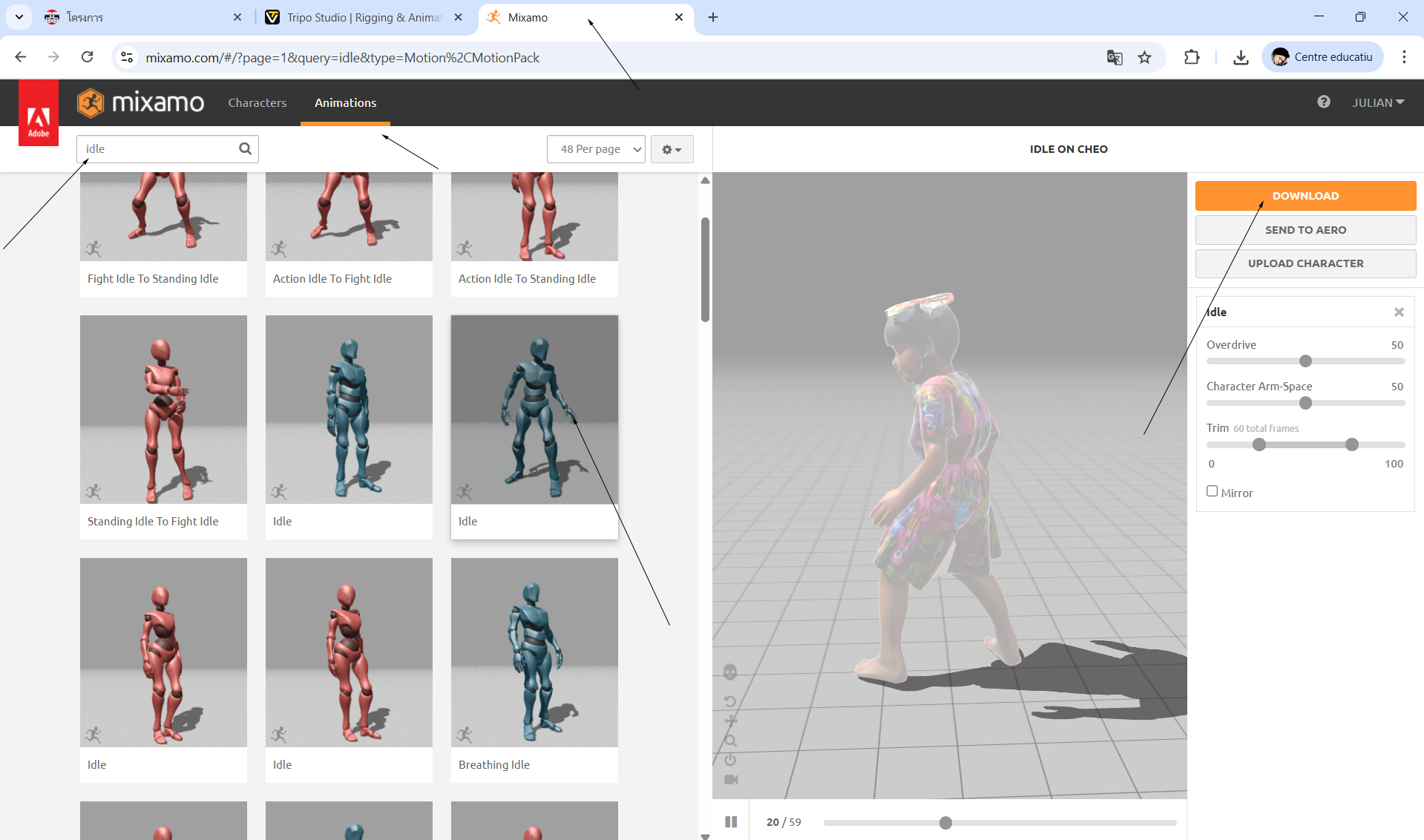Enable the Mirror checkbox
The height and width of the screenshot is (840, 1424).
[1212, 491]
